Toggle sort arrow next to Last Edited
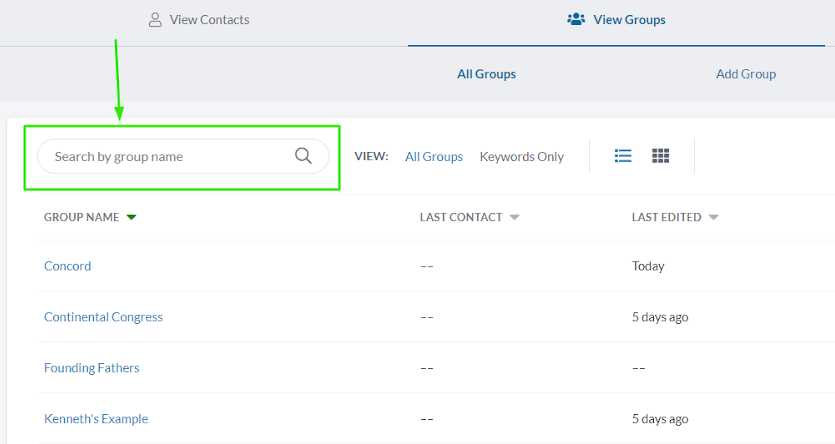Viewport: 835px width, 444px height. point(714,218)
